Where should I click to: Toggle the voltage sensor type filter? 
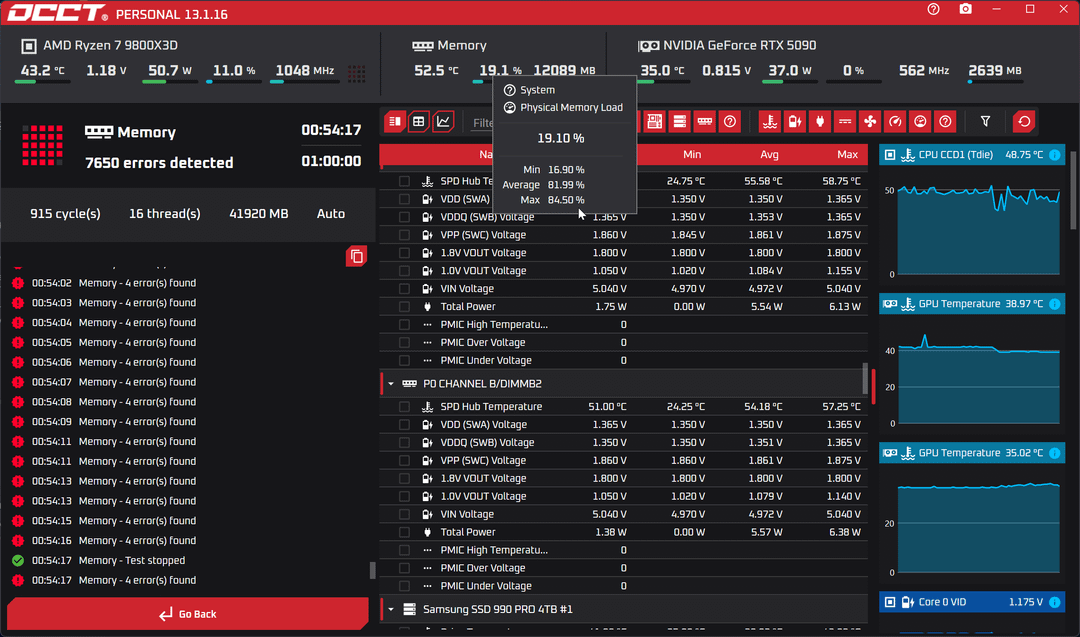[x=795, y=122]
